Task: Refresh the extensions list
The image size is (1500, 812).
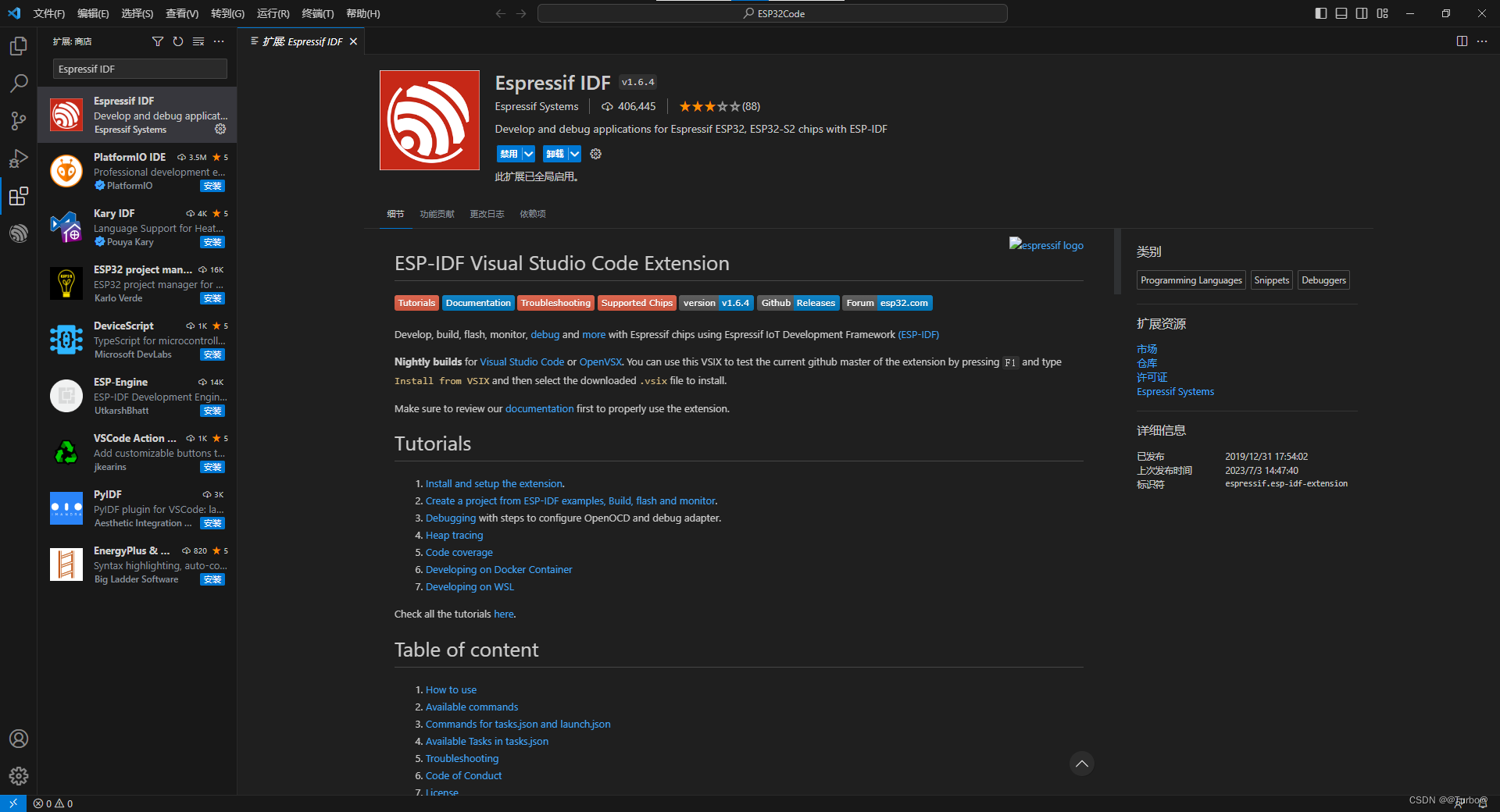Action: coord(178,41)
